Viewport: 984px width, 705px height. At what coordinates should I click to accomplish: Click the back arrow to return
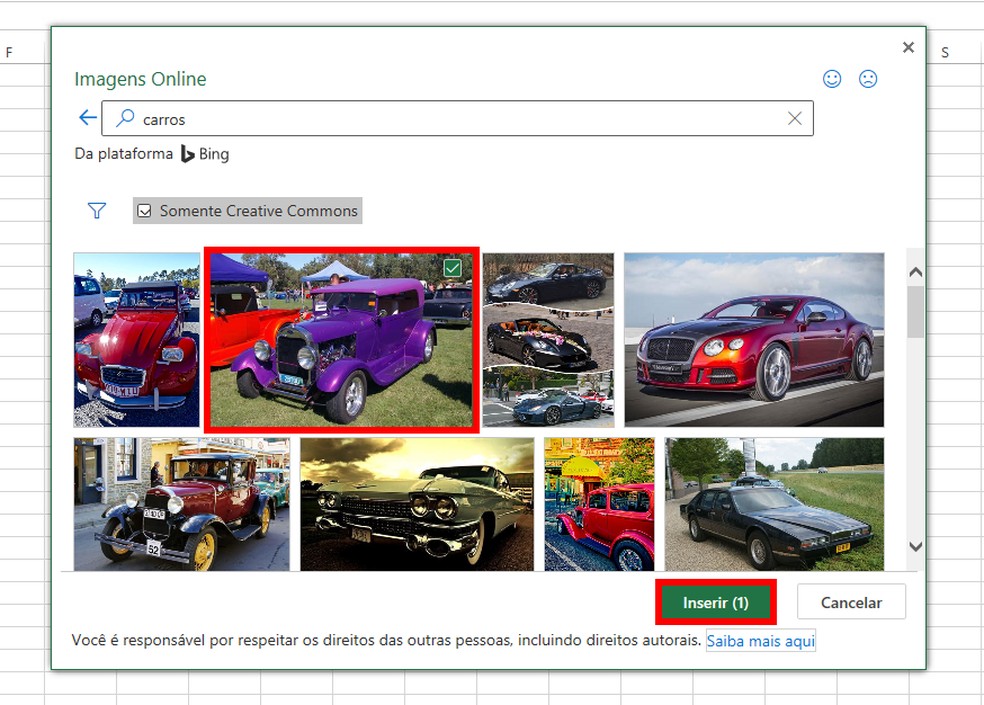click(87, 117)
